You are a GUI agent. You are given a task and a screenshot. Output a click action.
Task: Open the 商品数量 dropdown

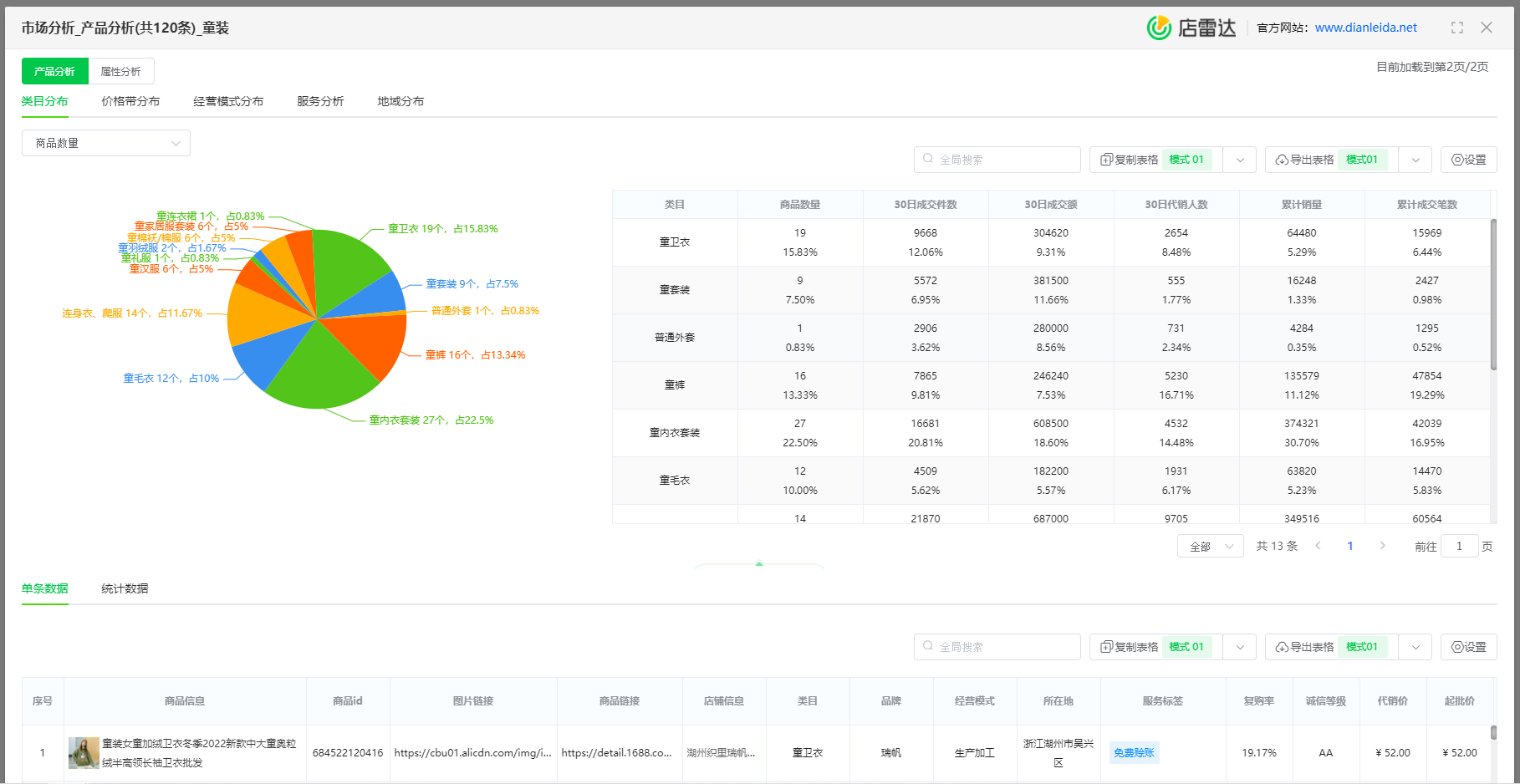pyautogui.click(x=106, y=143)
